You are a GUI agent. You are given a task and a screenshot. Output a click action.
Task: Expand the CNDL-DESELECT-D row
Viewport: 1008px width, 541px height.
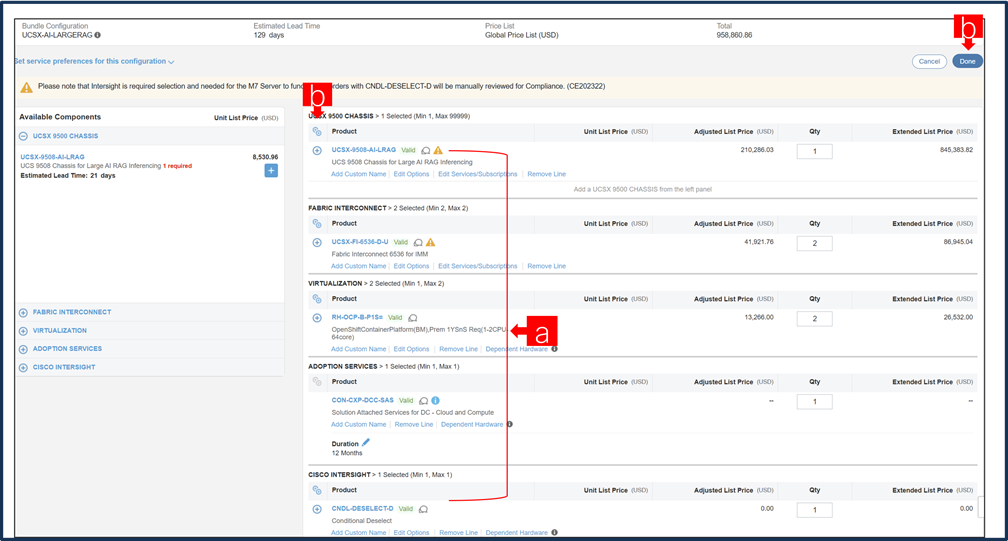tap(317, 510)
